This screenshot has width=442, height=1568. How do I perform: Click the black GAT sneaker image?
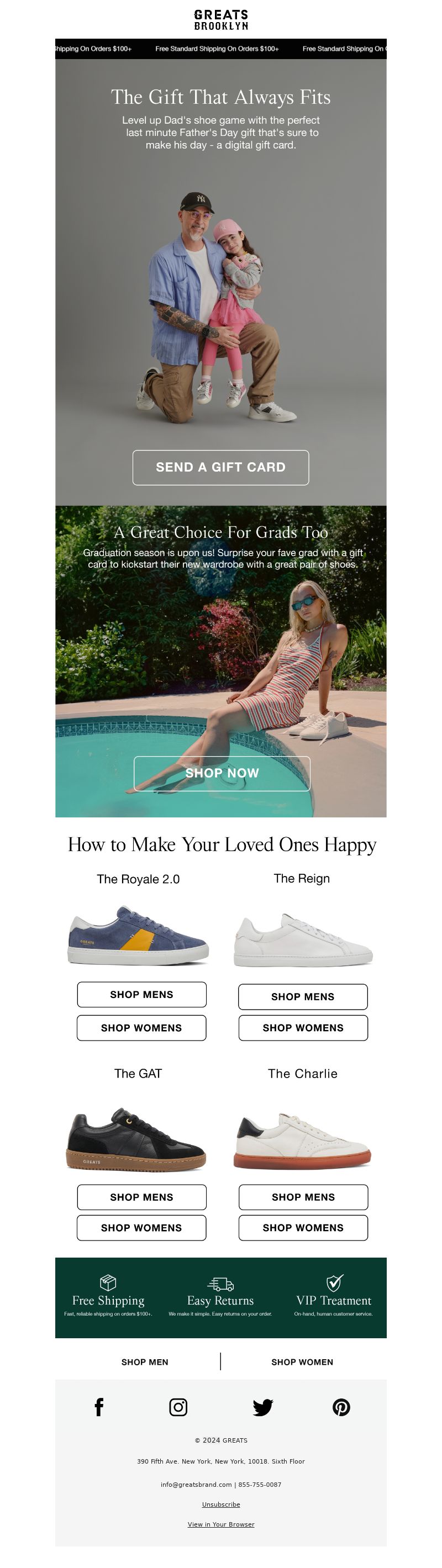tap(136, 1139)
